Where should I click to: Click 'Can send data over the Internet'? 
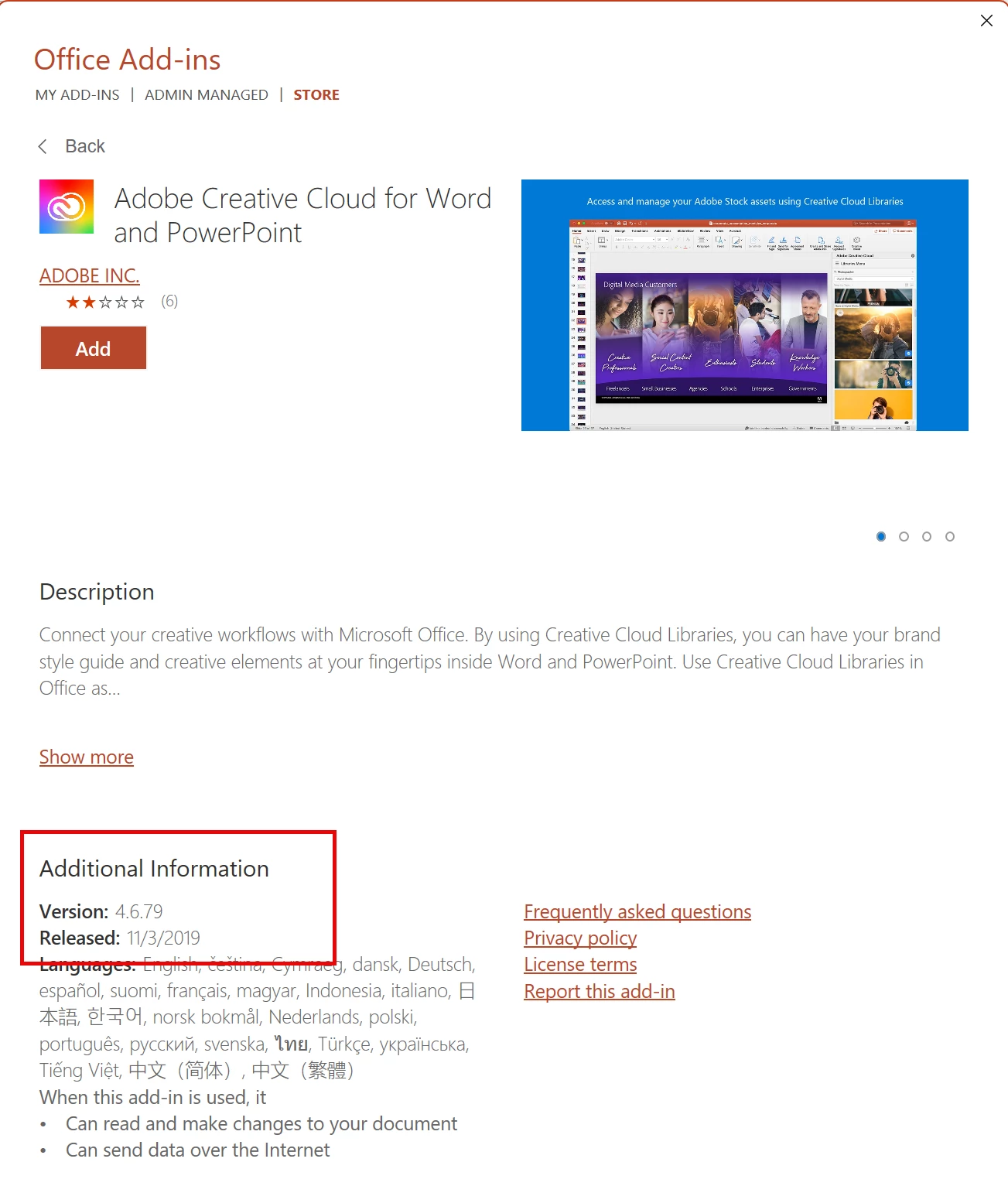(197, 1150)
